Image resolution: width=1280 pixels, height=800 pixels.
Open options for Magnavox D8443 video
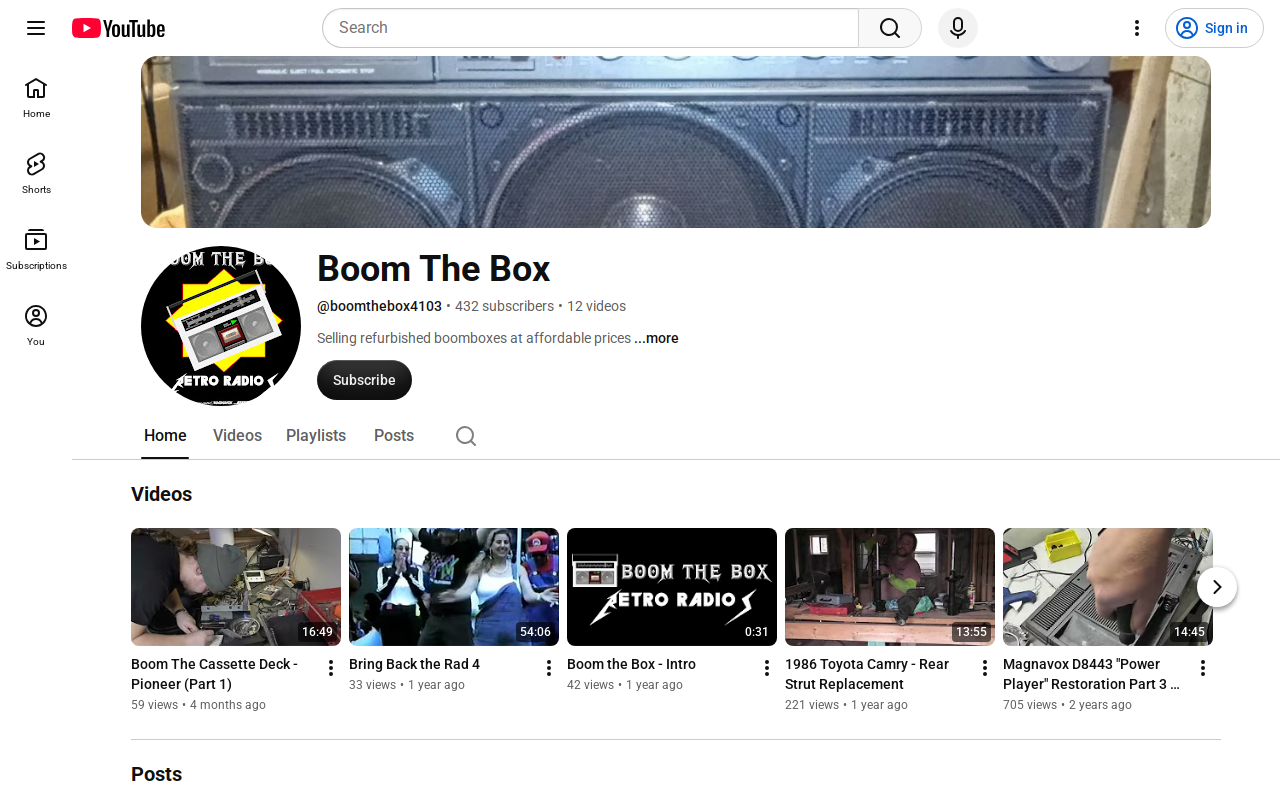click(x=1203, y=668)
